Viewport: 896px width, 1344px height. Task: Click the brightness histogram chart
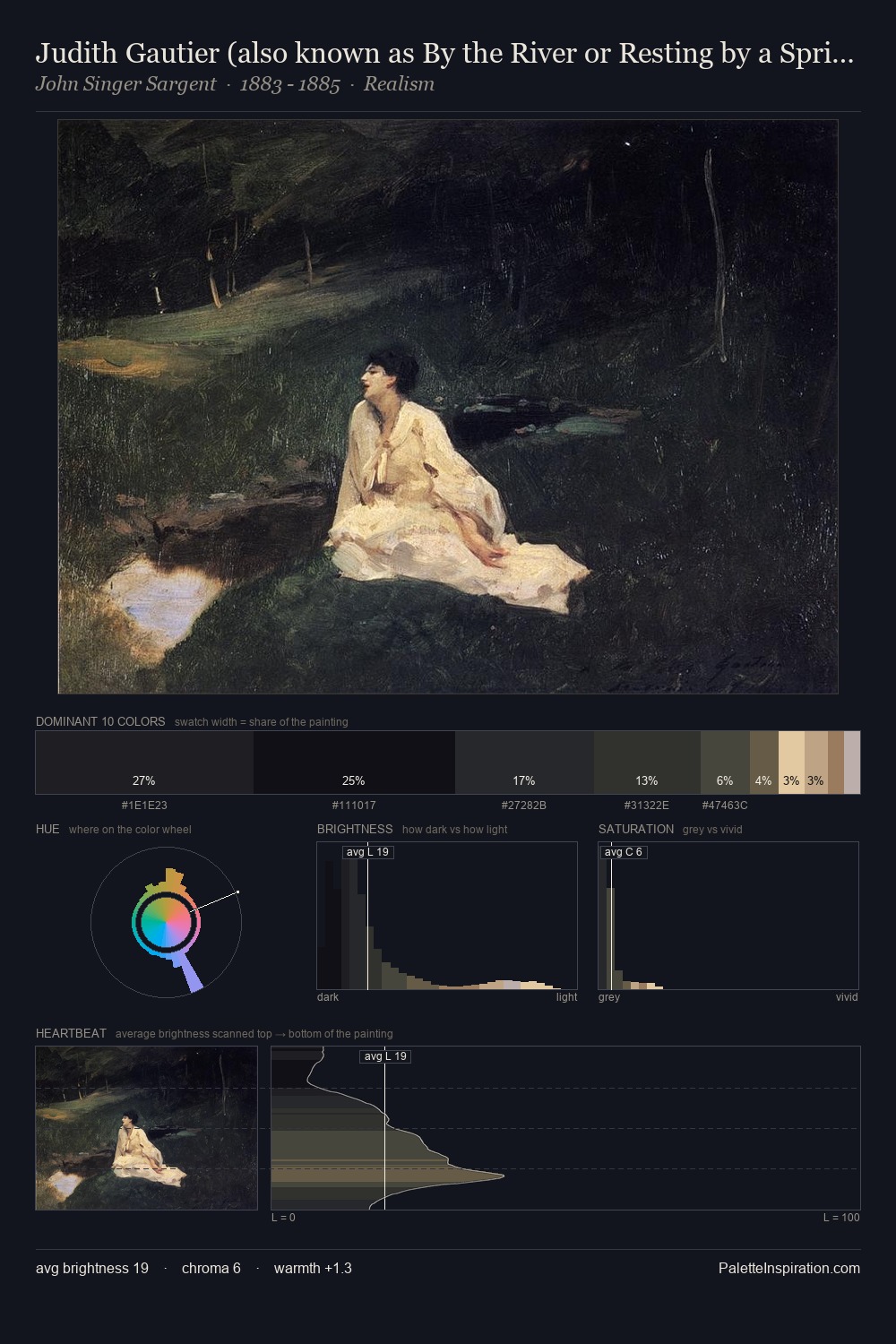pyautogui.click(x=447, y=916)
